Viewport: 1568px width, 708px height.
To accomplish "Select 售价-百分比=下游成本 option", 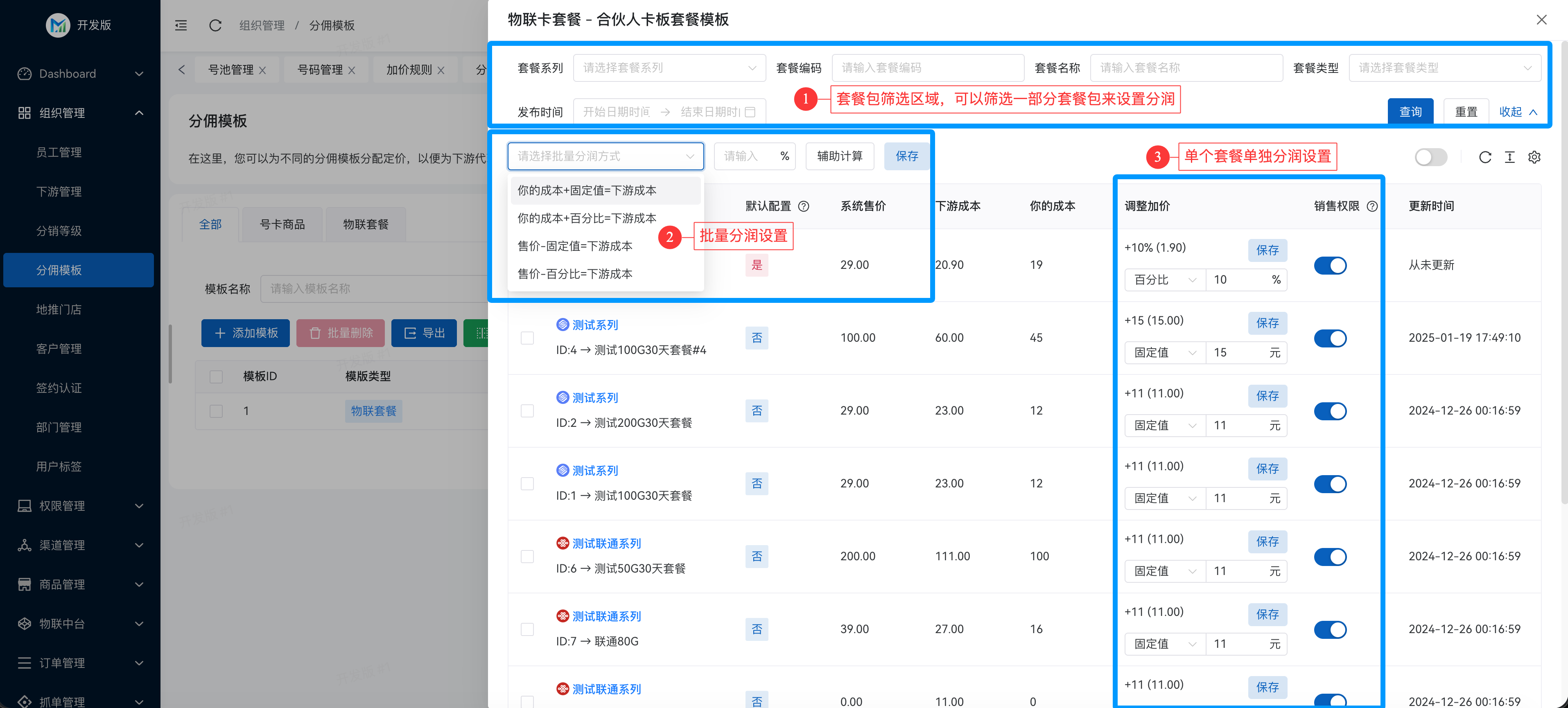I will pyautogui.click(x=575, y=274).
